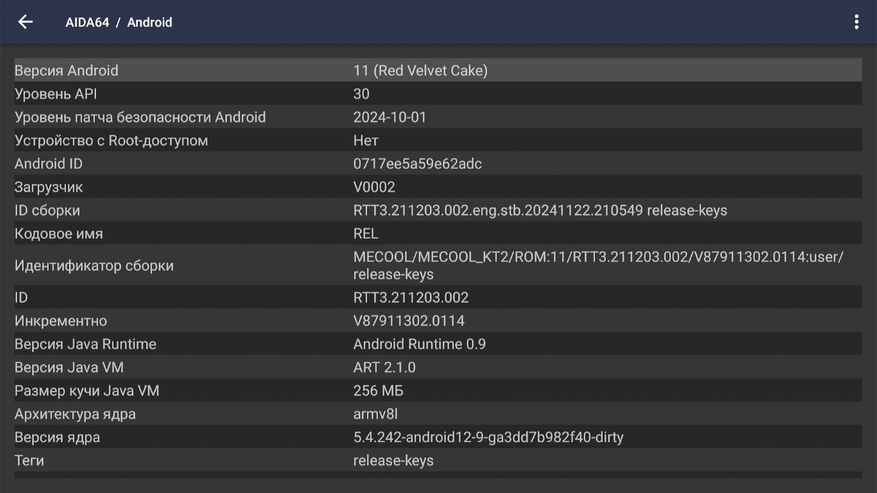Screen dimensions: 877x493
Task: Click the AIDA64 / Android title
Action: (x=119, y=22)
